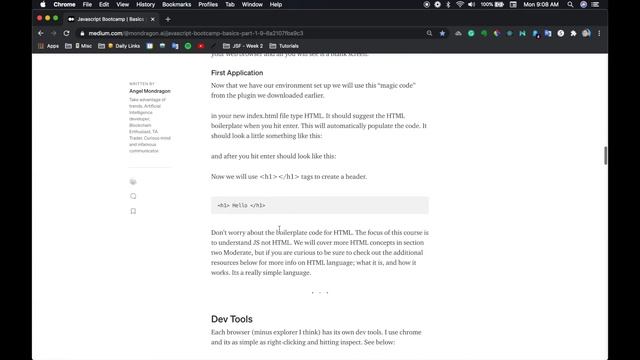This screenshot has height=360, width=640.
Task: Open the Chrome application menu
Action: 64,4
